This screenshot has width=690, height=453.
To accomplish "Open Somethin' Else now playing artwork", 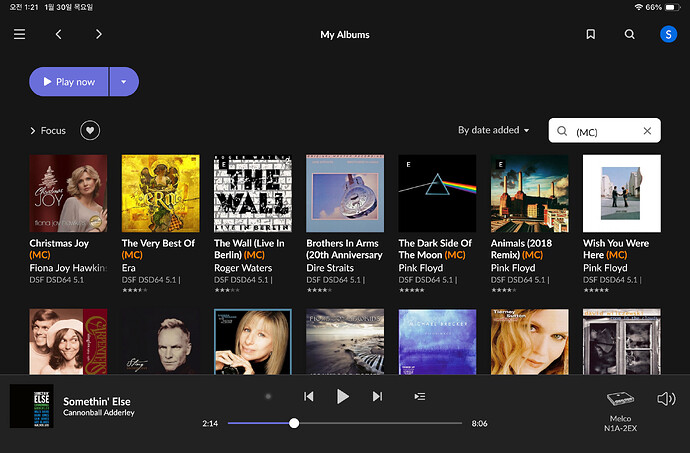I will 32,406.
